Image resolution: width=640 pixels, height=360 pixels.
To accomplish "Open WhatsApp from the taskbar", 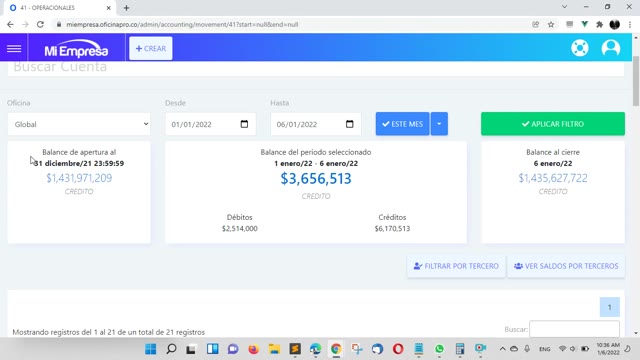I will 439,349.
